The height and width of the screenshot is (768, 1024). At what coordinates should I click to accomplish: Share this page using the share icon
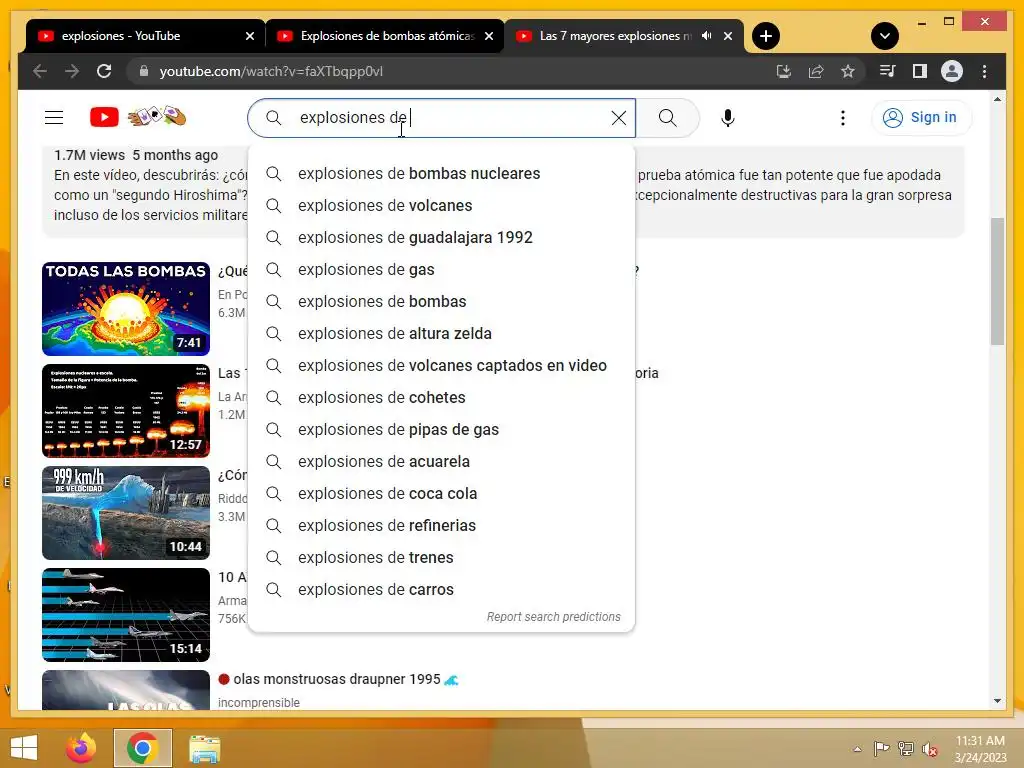click(x=816, y=71)
